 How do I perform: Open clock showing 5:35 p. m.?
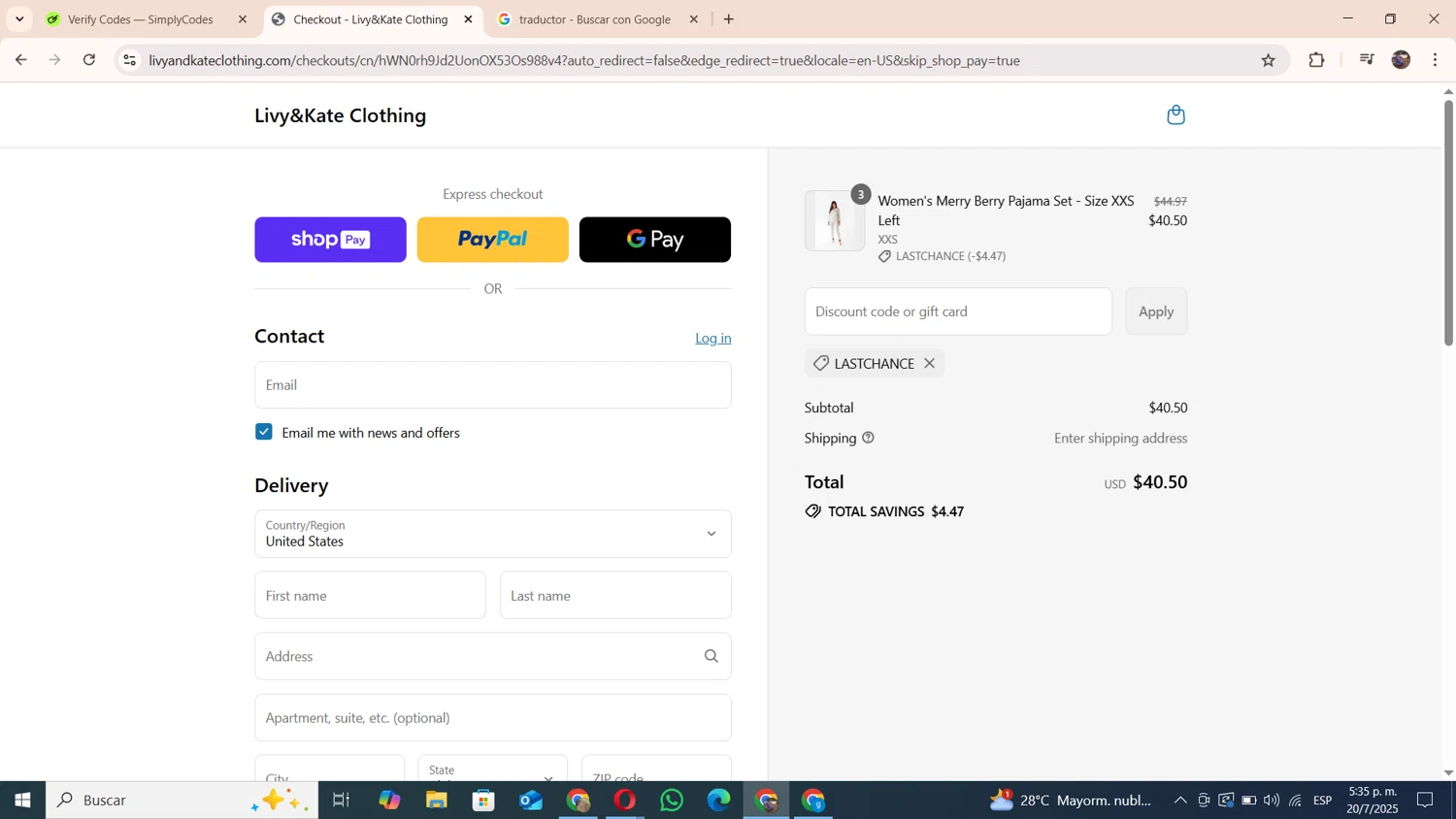1372,801
